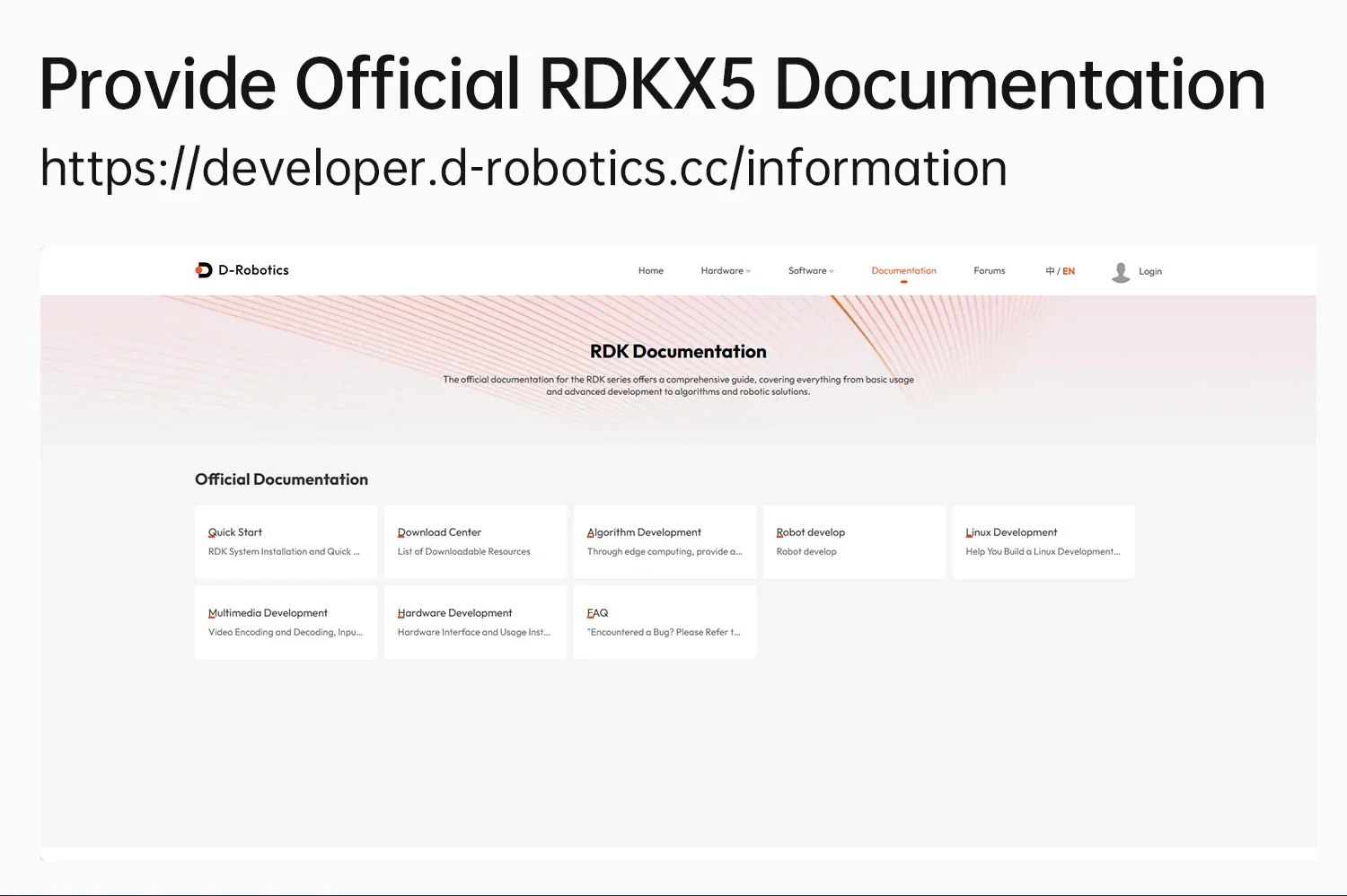Image resolution: width=1347 pixels, height=896 pixels.
Task: Click the Official Documentation section heading
Action: [282, 479]
